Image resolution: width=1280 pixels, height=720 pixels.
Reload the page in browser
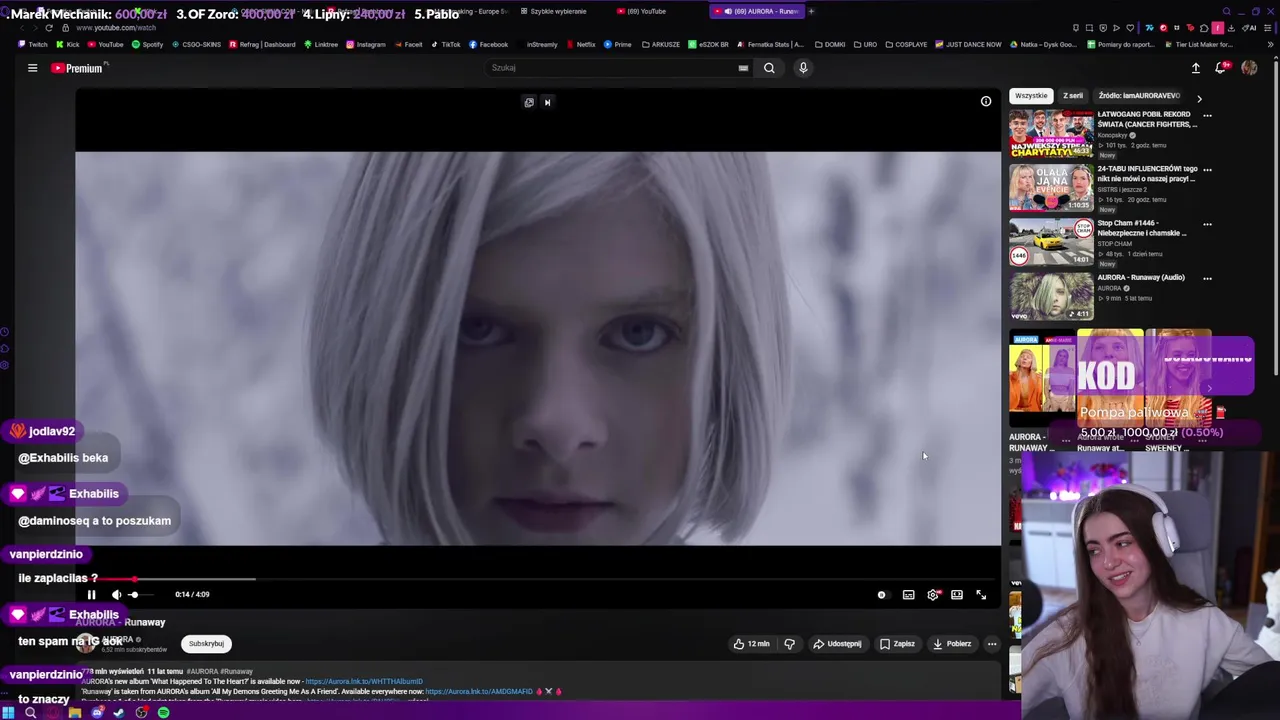click(x=49, y=28)
